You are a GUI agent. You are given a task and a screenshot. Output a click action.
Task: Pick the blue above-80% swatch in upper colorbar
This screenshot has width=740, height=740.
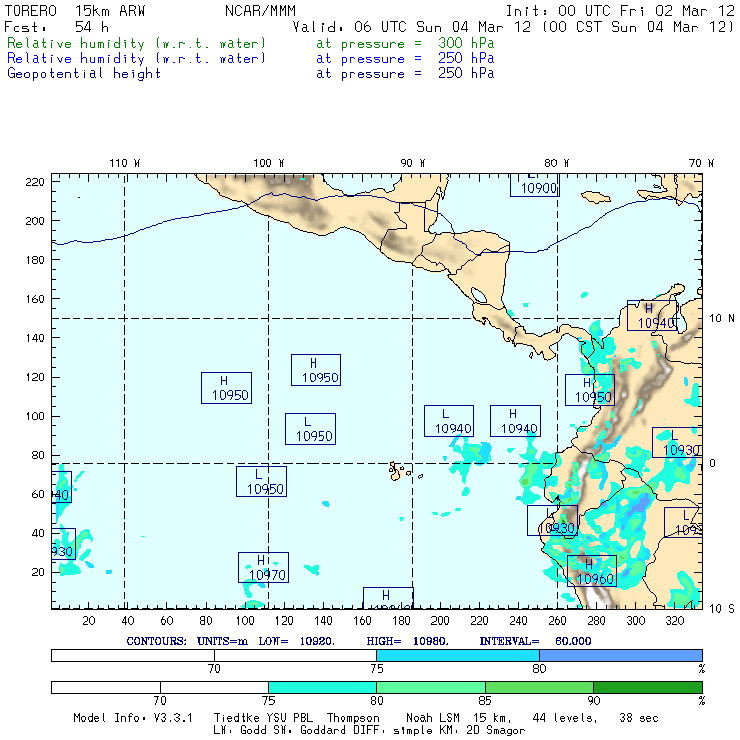[x=620, y=654]
